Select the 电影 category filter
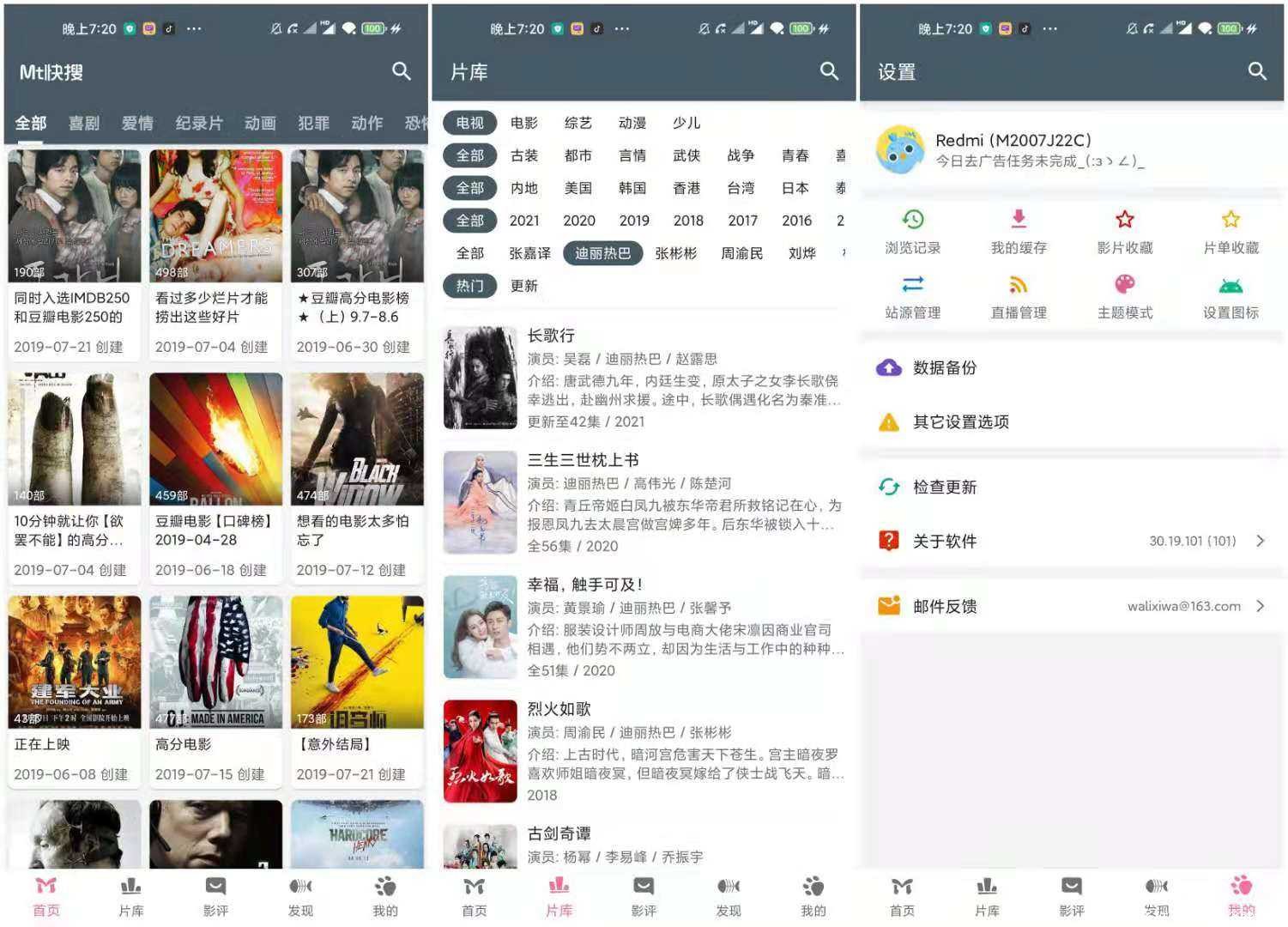This screenshot has width=1288, height=927. click(524, 123)
